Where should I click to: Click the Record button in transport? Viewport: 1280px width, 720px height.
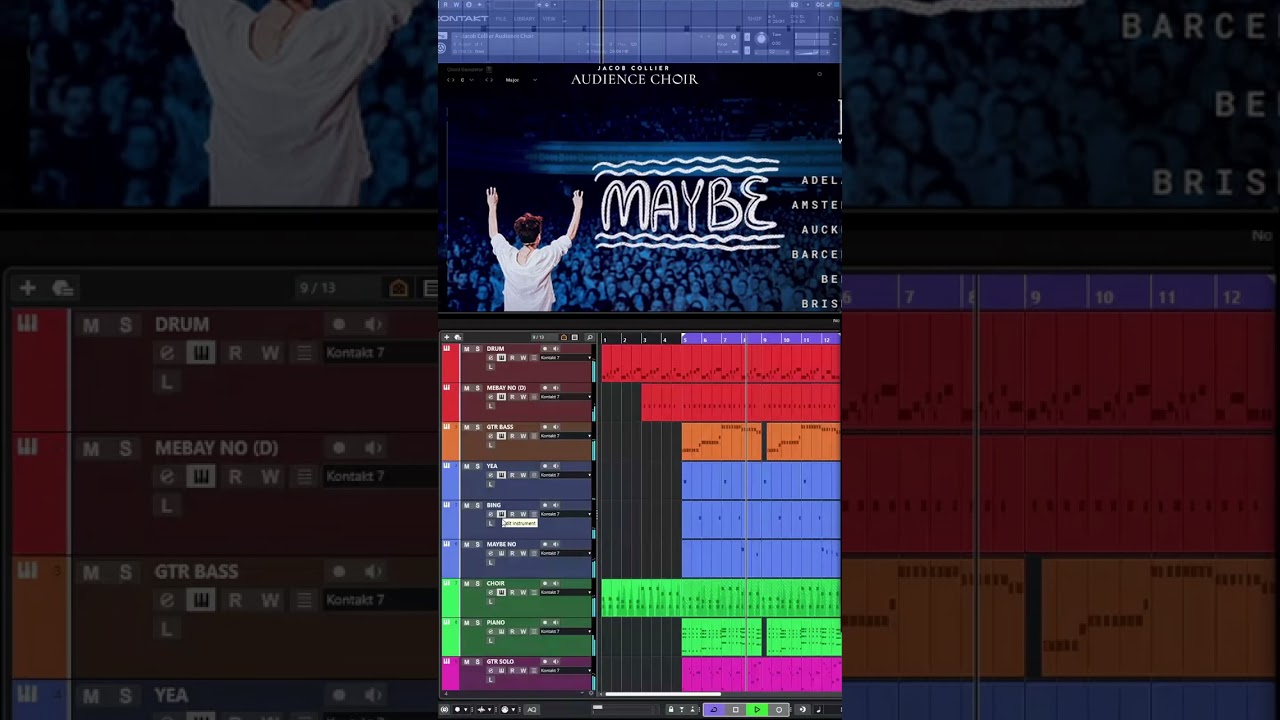tap(779, 710)
